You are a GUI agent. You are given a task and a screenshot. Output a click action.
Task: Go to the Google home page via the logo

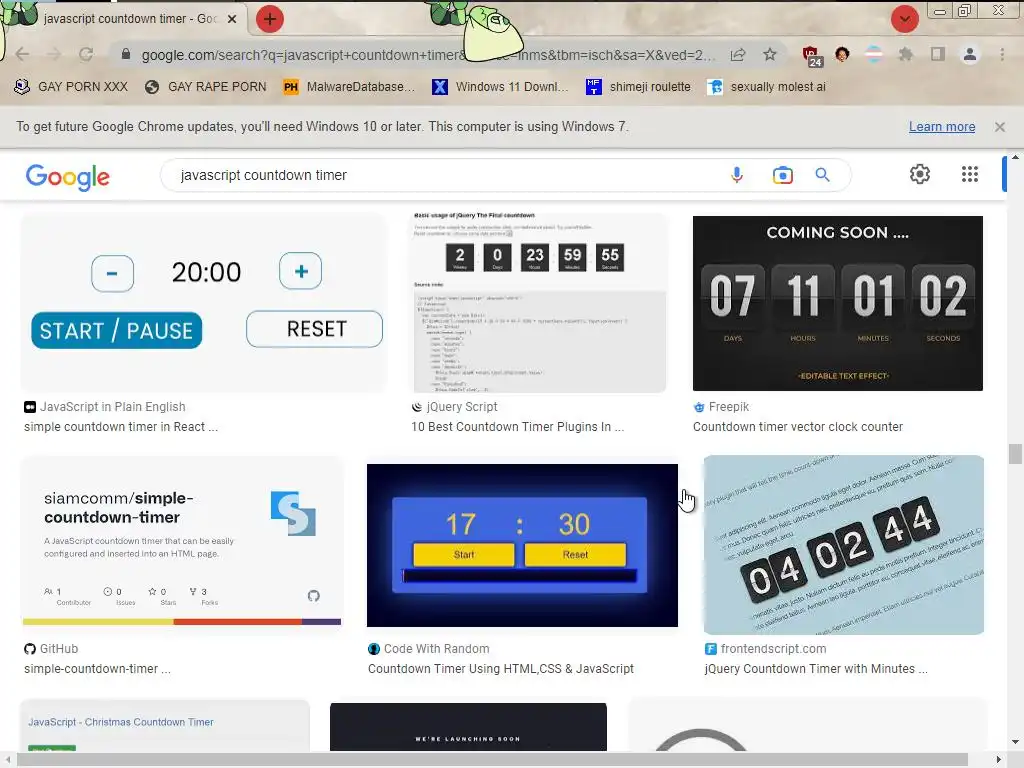tap(68, 176)
